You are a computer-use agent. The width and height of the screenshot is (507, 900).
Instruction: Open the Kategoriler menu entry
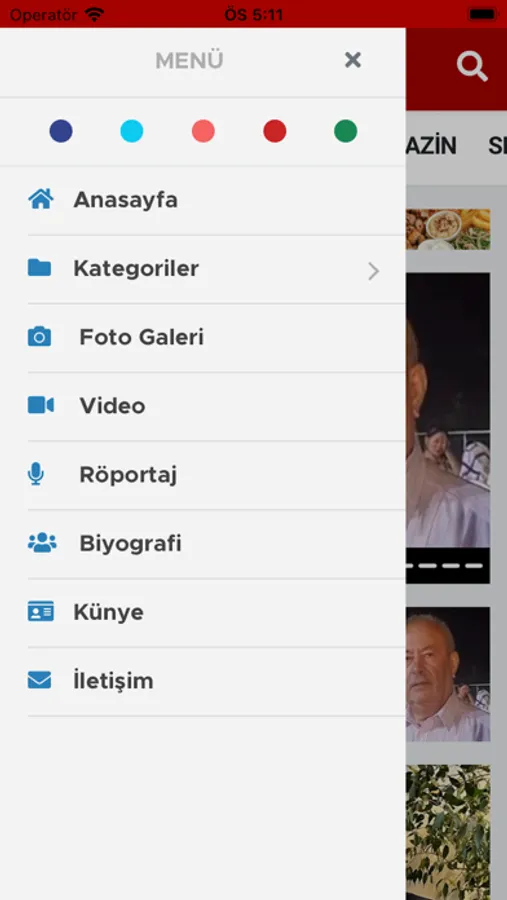coord(216,269)
